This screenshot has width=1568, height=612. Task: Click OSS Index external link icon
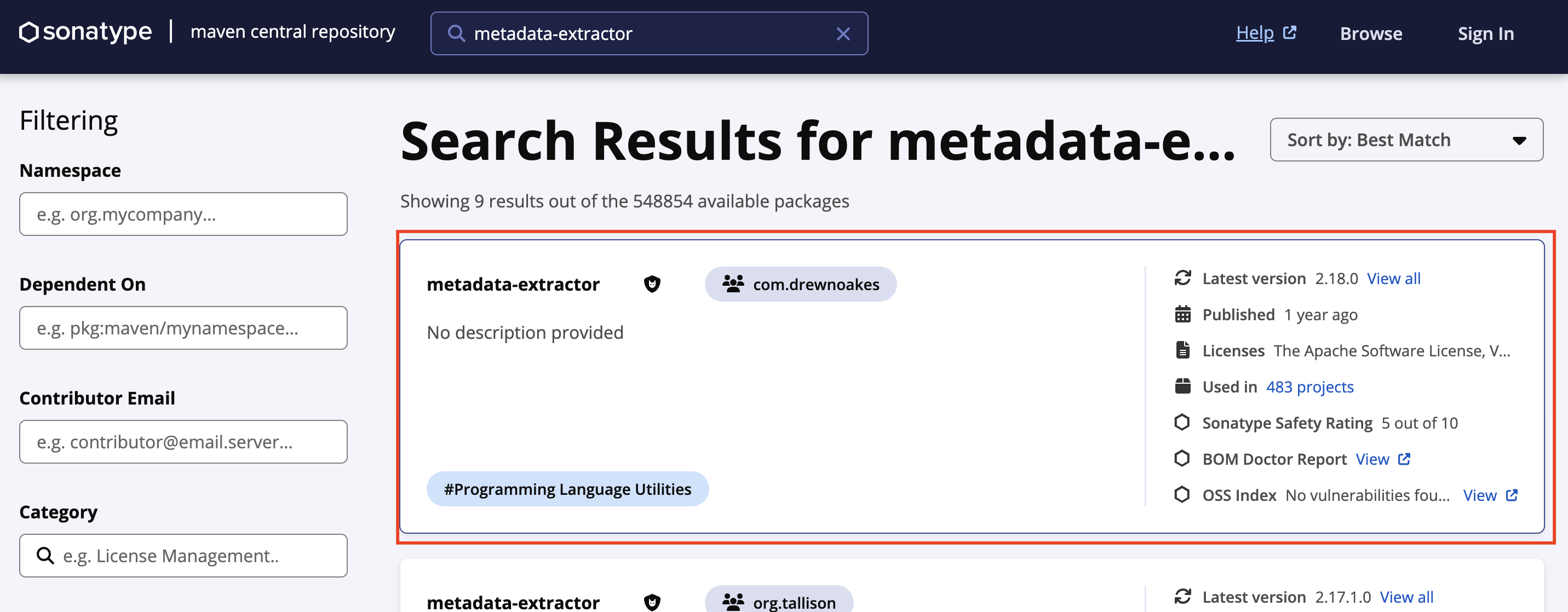click(x=1512, y=495)
